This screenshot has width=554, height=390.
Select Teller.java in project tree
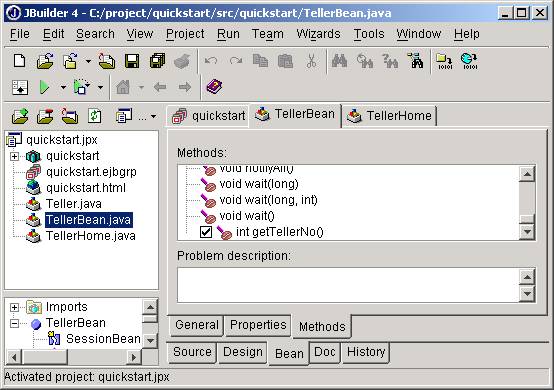(73, 204)
